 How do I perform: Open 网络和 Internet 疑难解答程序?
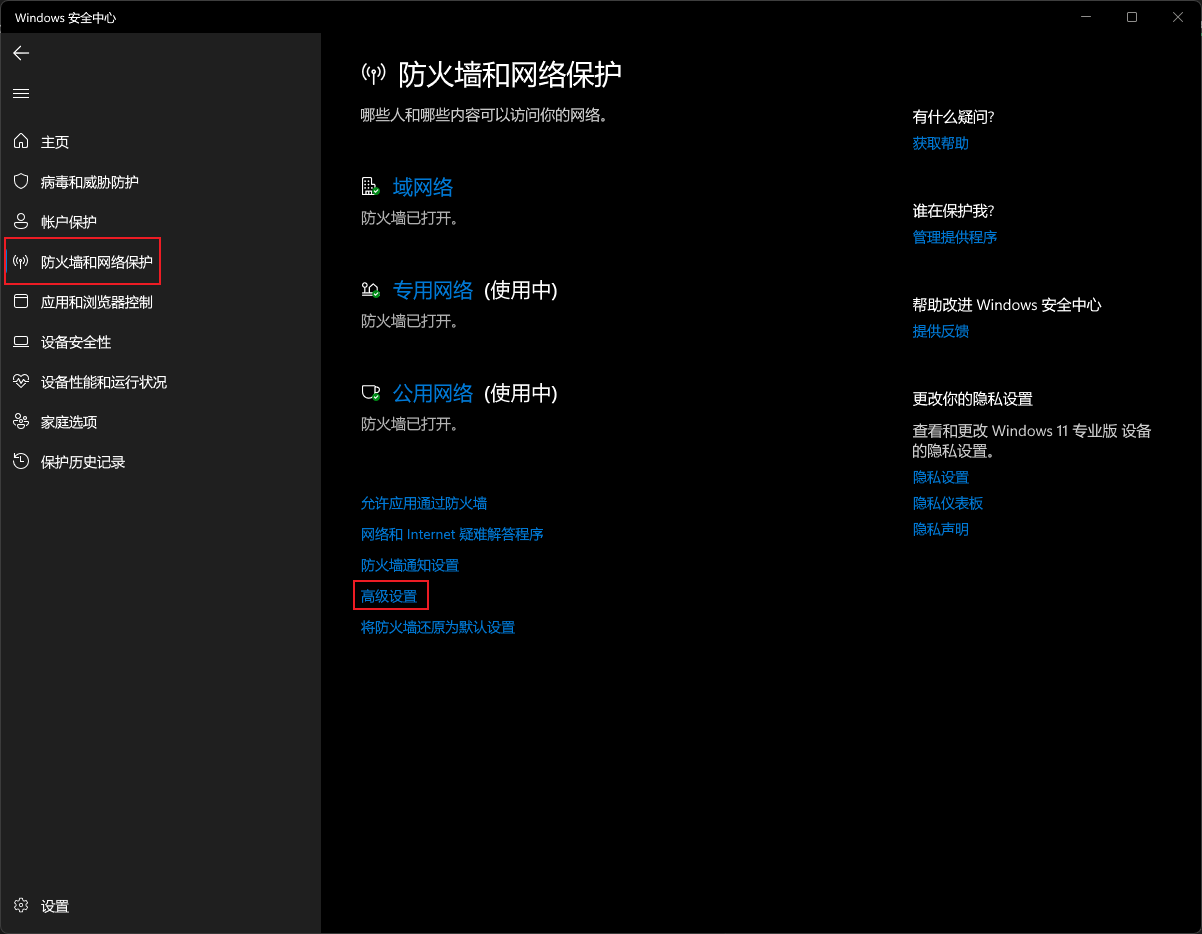coord(452,534)
